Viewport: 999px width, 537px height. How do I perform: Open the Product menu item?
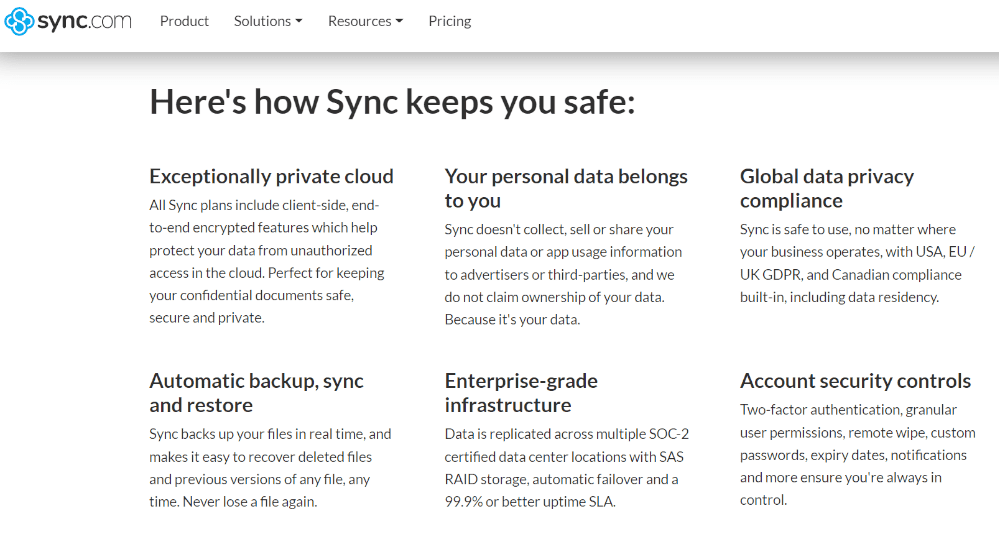[184, 21]
